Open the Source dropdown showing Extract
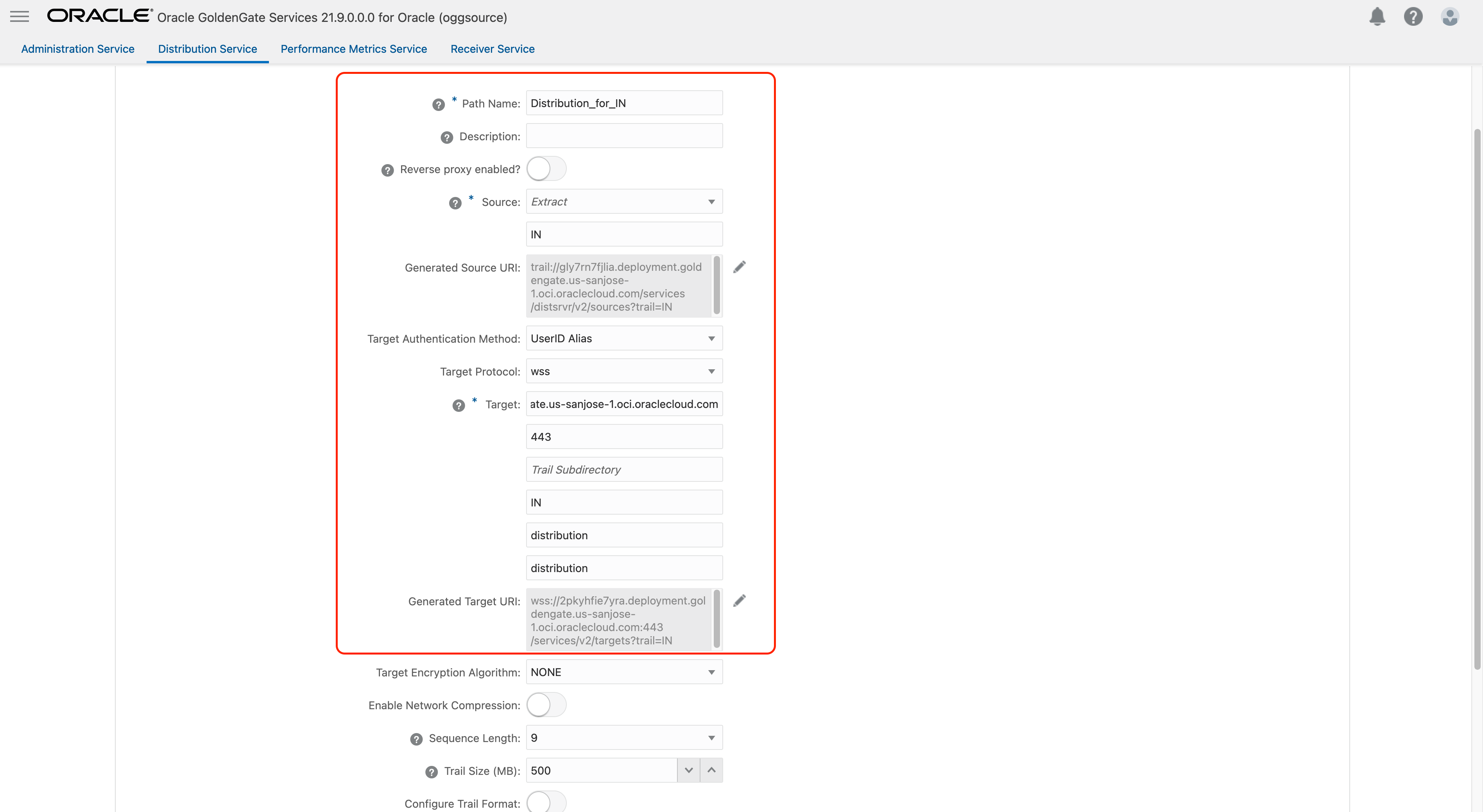Image resolution: width=1483 pixels, height=812 pixels. point(711,201)
